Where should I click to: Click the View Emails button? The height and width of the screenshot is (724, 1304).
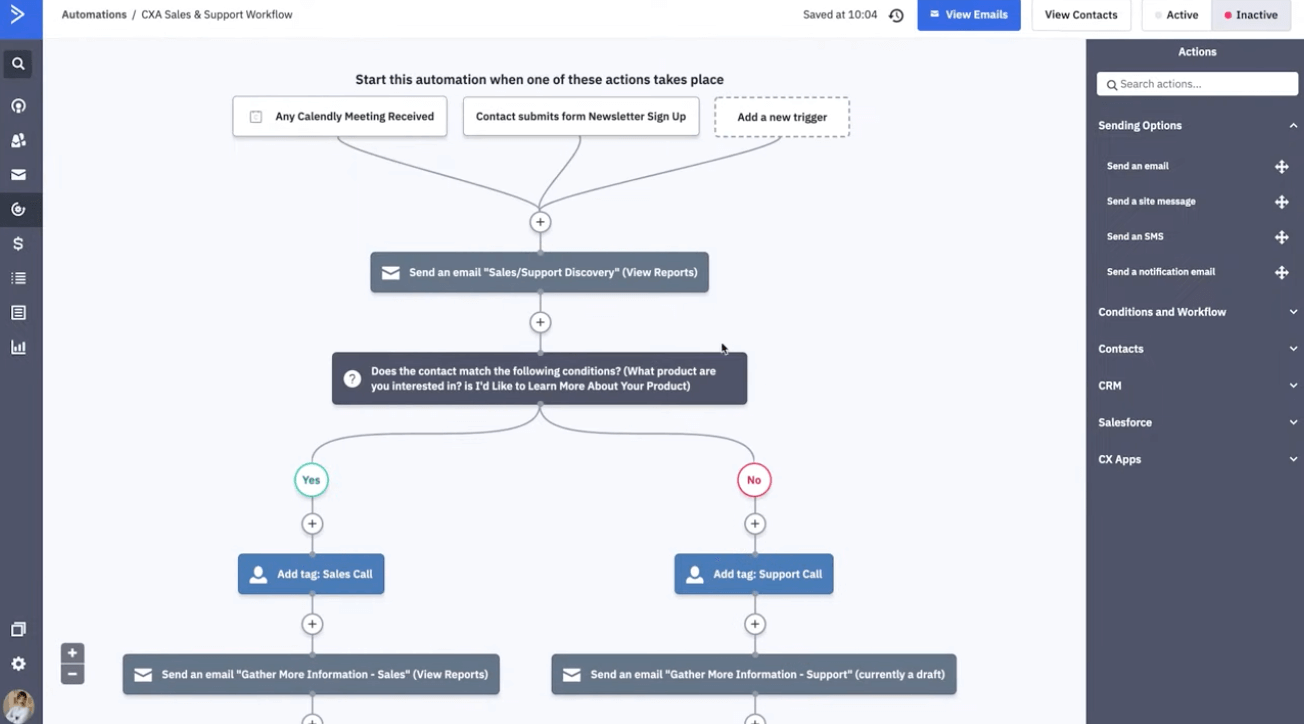(968, 15)
